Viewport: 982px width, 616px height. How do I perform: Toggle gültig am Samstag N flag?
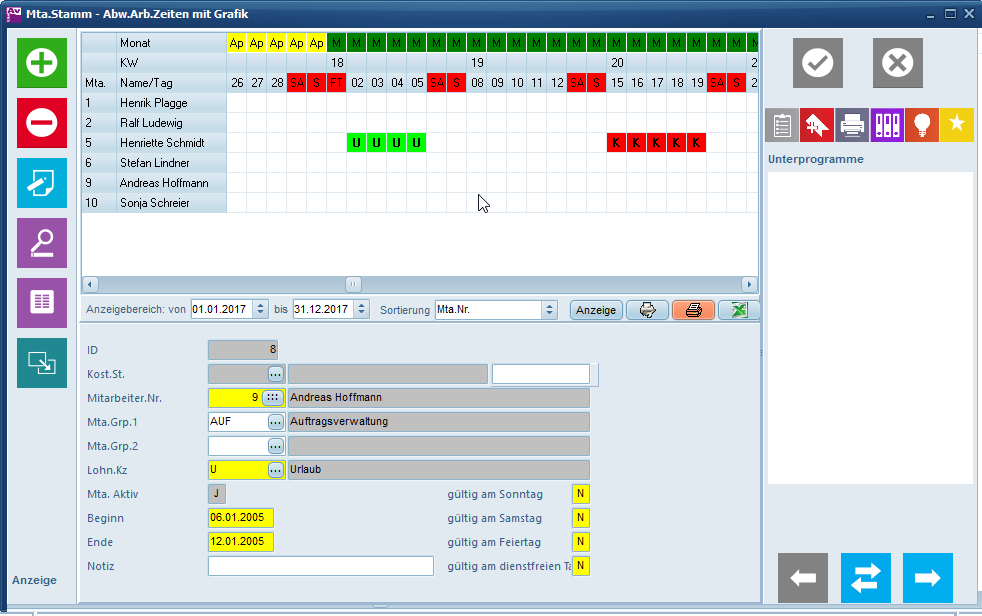581,518
